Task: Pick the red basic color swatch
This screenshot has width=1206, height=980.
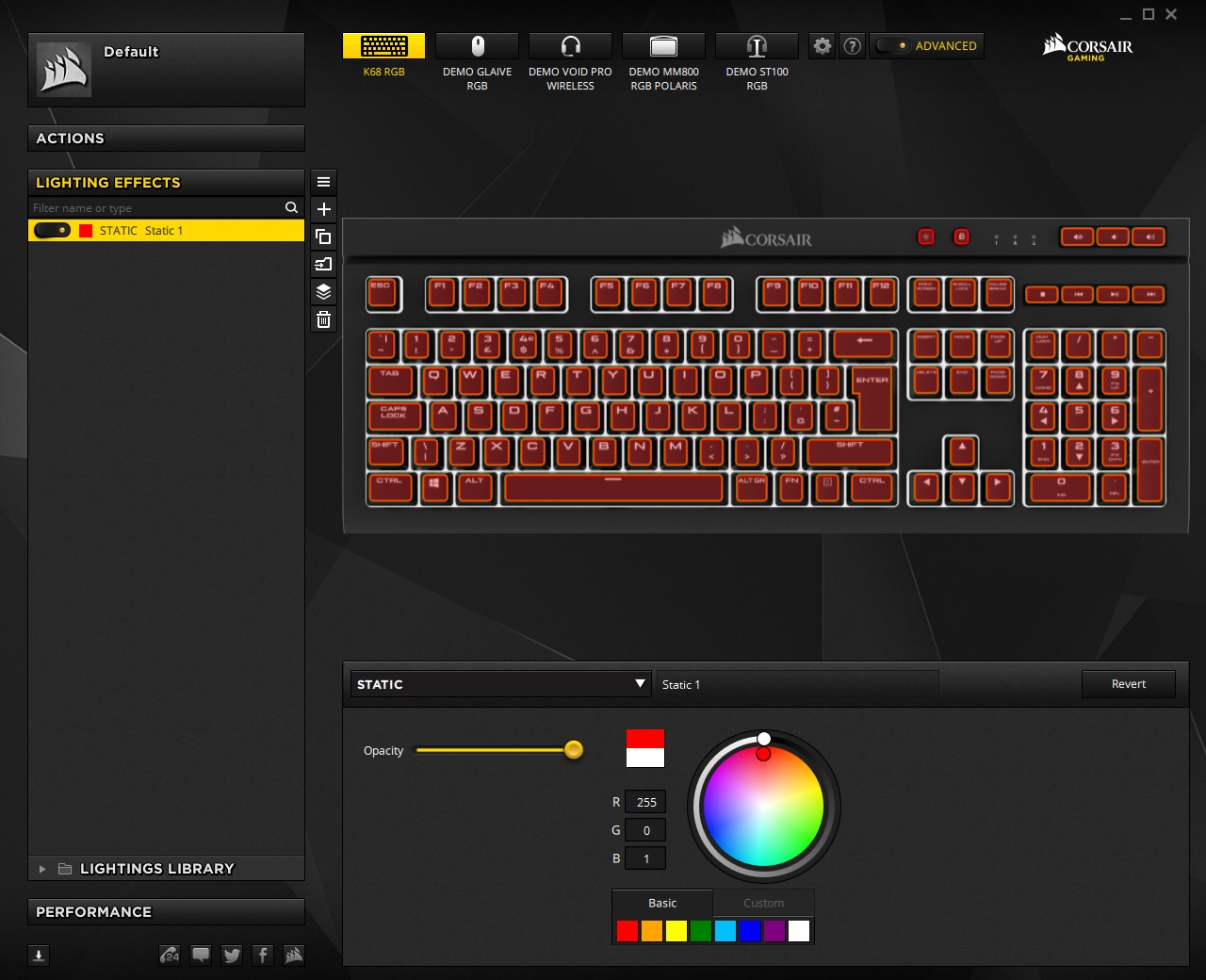Action: point(627,931)
